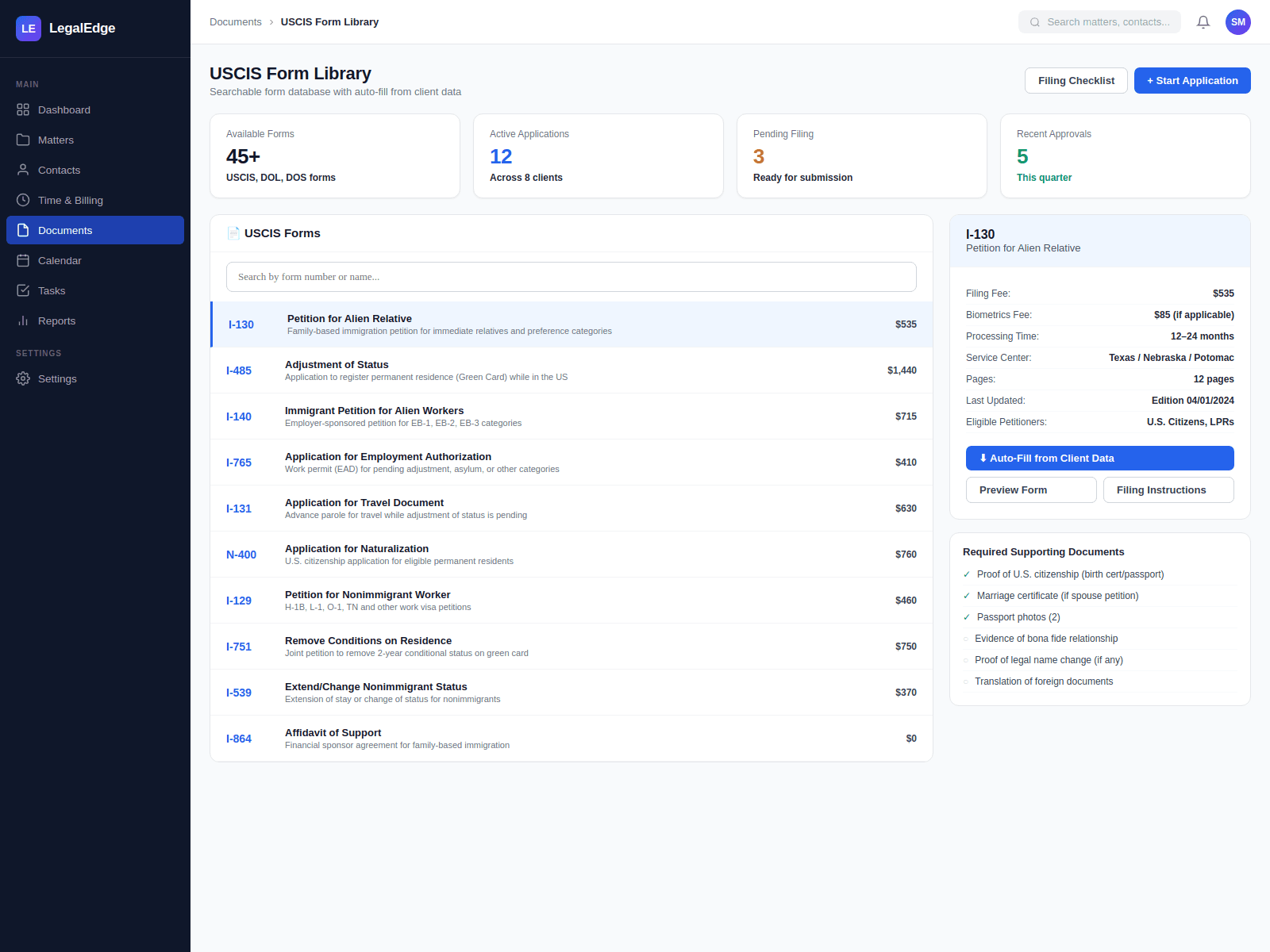Click the USCIS Form Library breadcrumb text

click(329, 22)
